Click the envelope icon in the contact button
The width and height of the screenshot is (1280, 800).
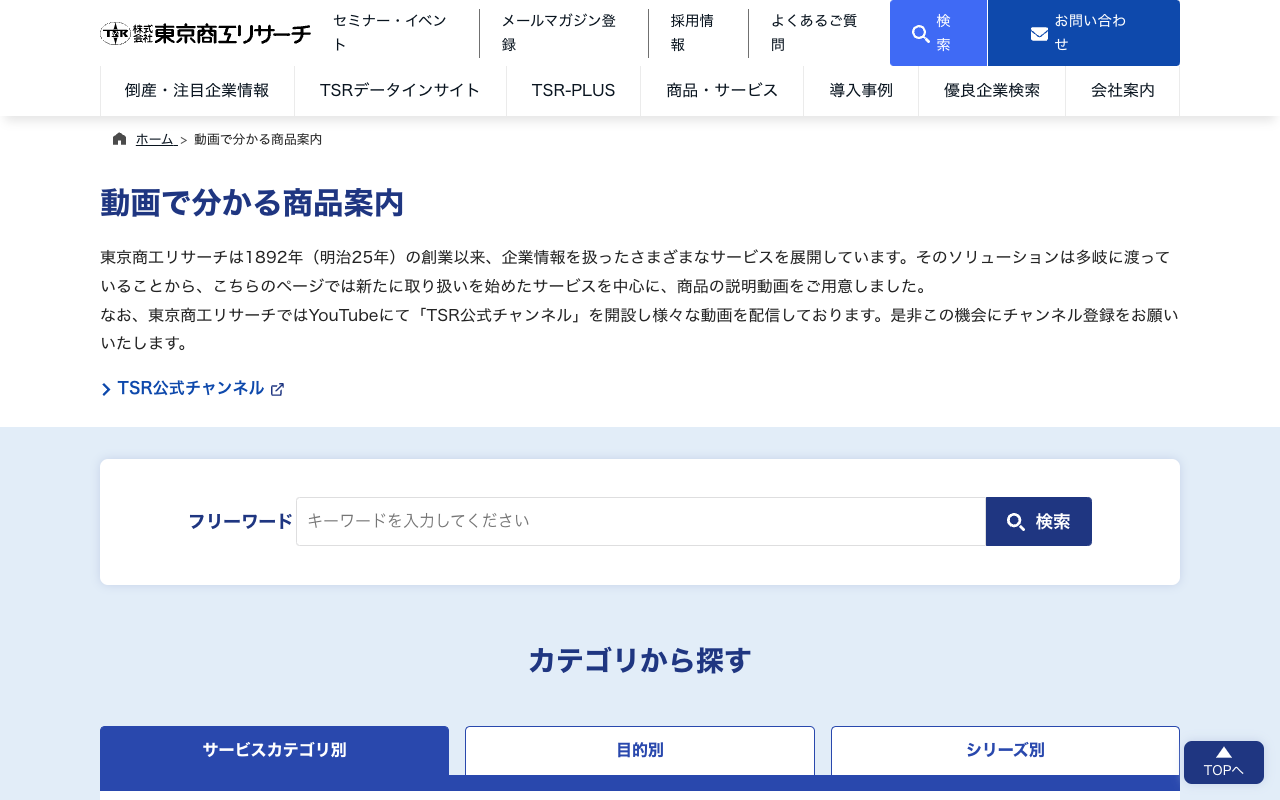(x=1040, y=34)
